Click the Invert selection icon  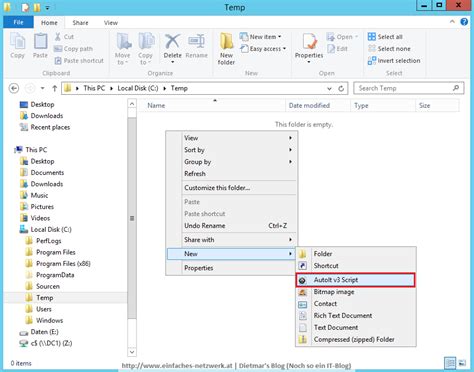372,61
